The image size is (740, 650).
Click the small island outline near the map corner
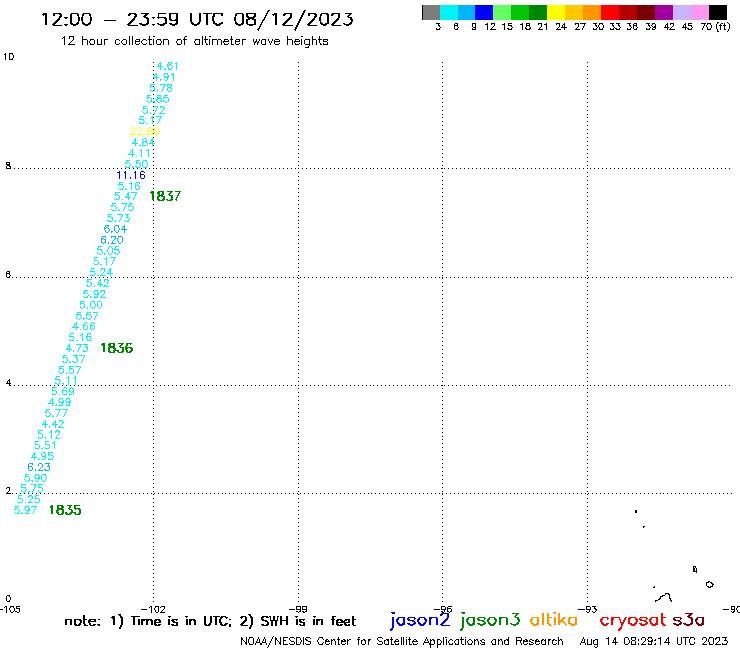point(709,584)
